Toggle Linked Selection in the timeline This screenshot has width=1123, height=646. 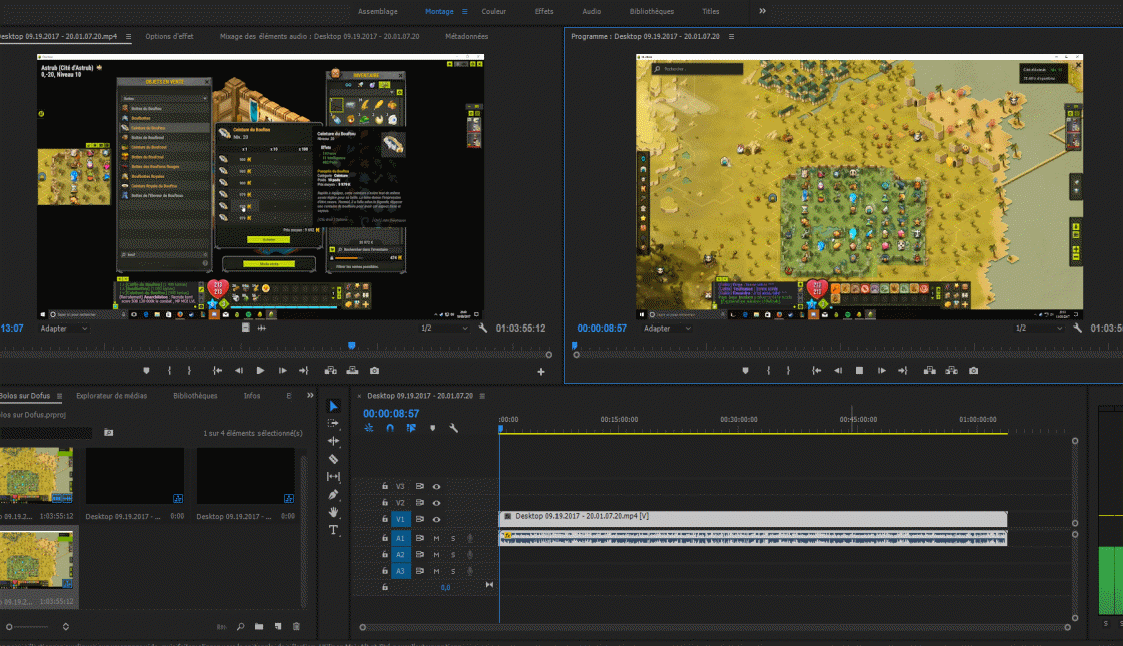tap(411, 428)
